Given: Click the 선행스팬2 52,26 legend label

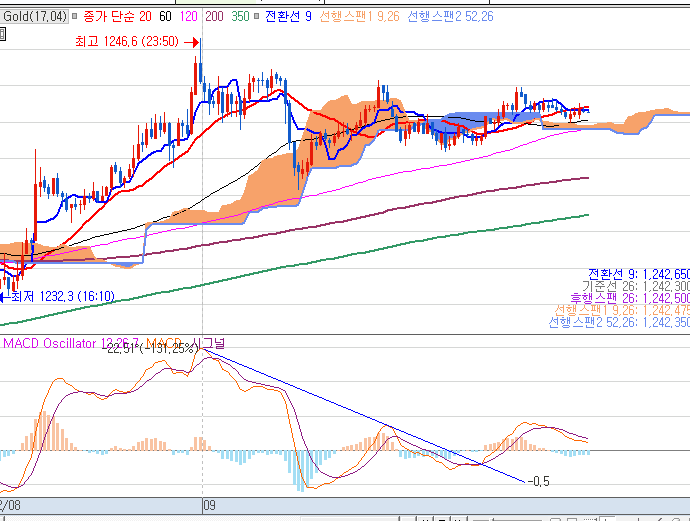Looking at the screenshot, I should pos(450,17).
